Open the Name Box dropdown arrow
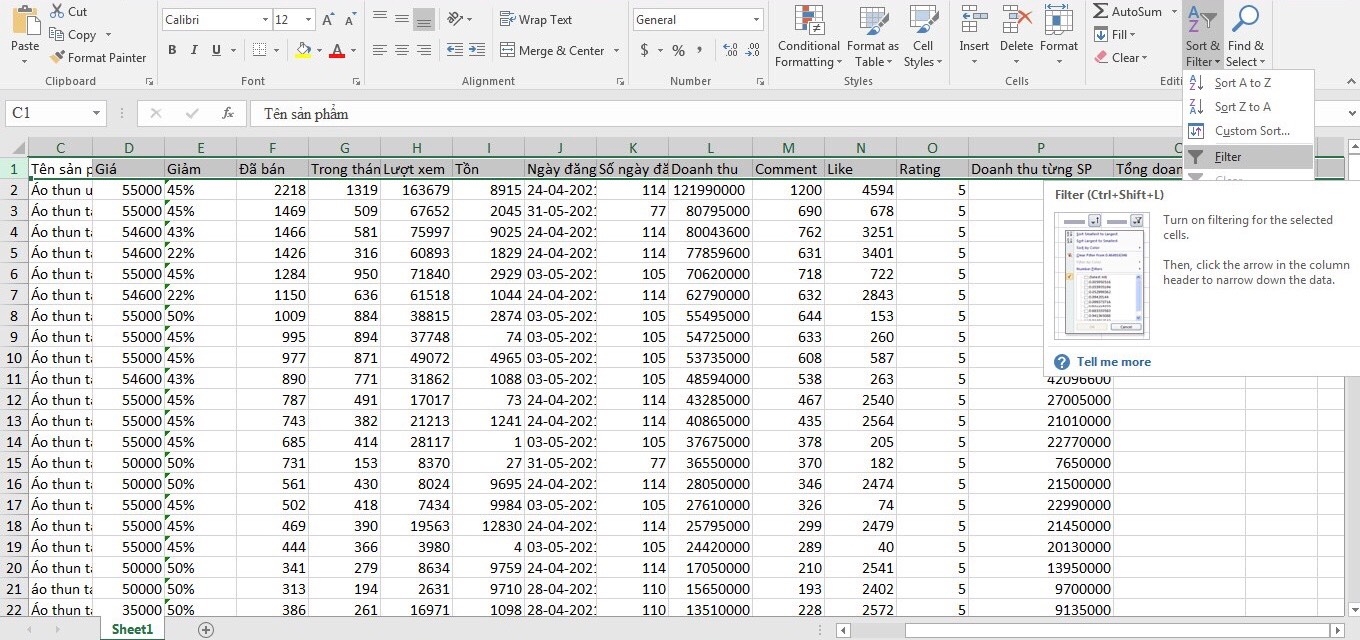This screenshot has height=640, width=1360. 96,114
